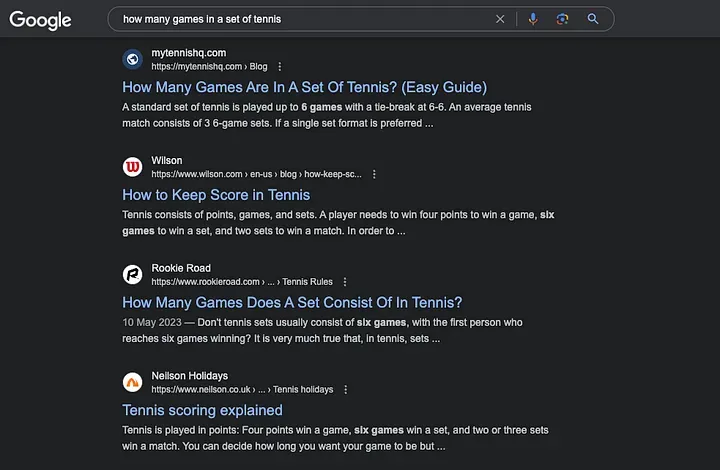Clear the search query with X
Image resolution: width=720 pixels, height=470 pixels.
click(500, 19)
